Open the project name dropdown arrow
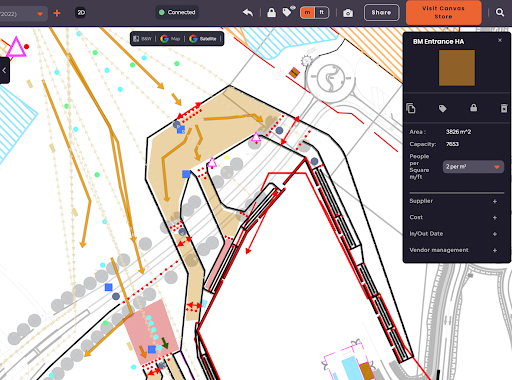Screen dimensions: 512x380 [x=40, y=14]
